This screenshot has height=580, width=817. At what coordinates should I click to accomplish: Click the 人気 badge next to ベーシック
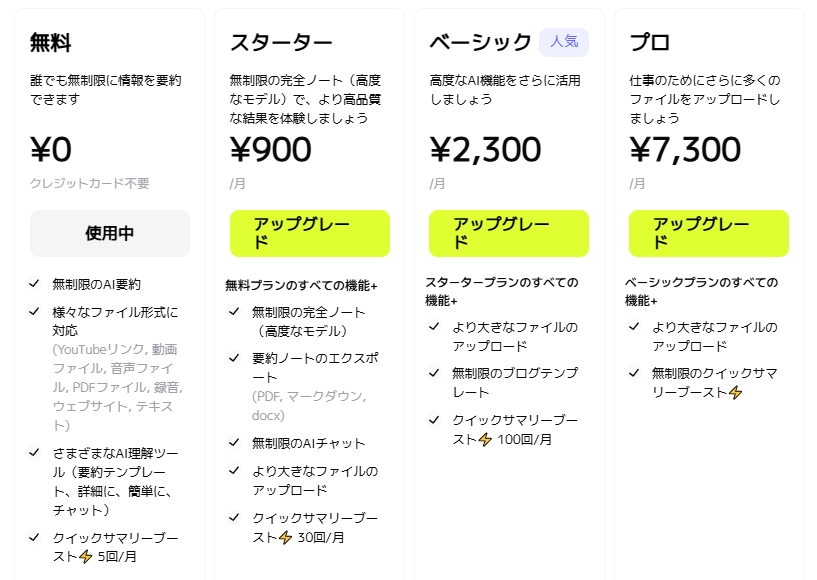click(x=564, y=42)
